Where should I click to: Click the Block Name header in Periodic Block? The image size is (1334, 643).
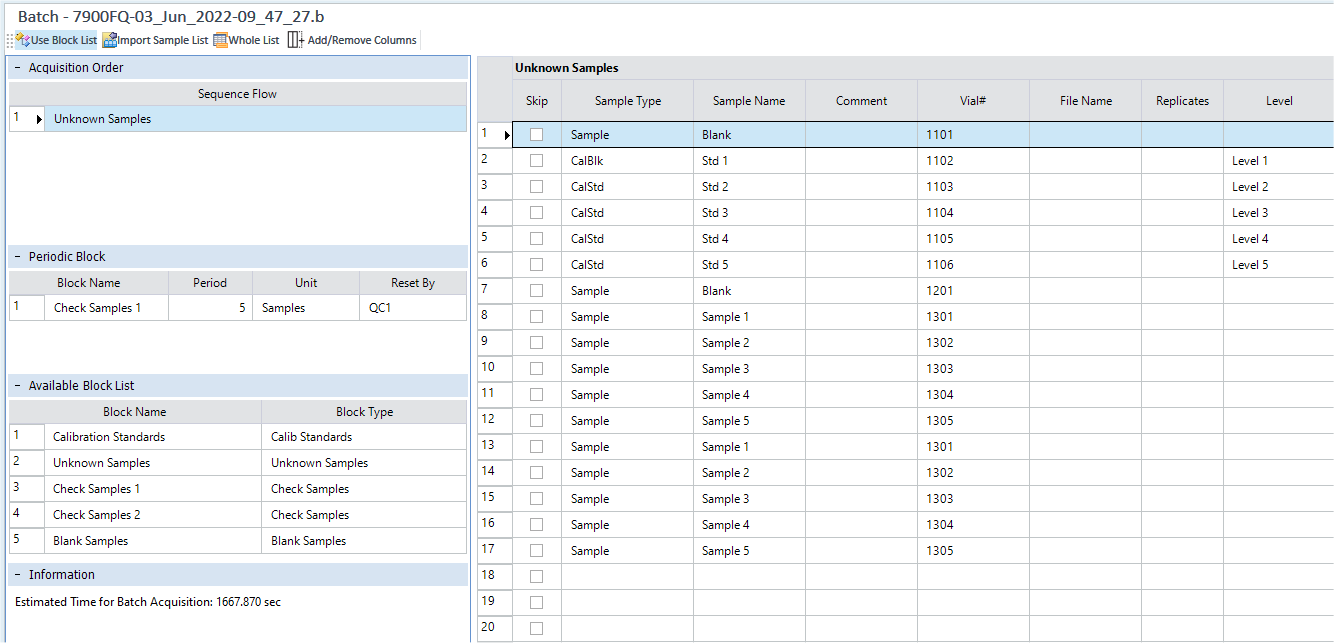[x=89, y=283]
